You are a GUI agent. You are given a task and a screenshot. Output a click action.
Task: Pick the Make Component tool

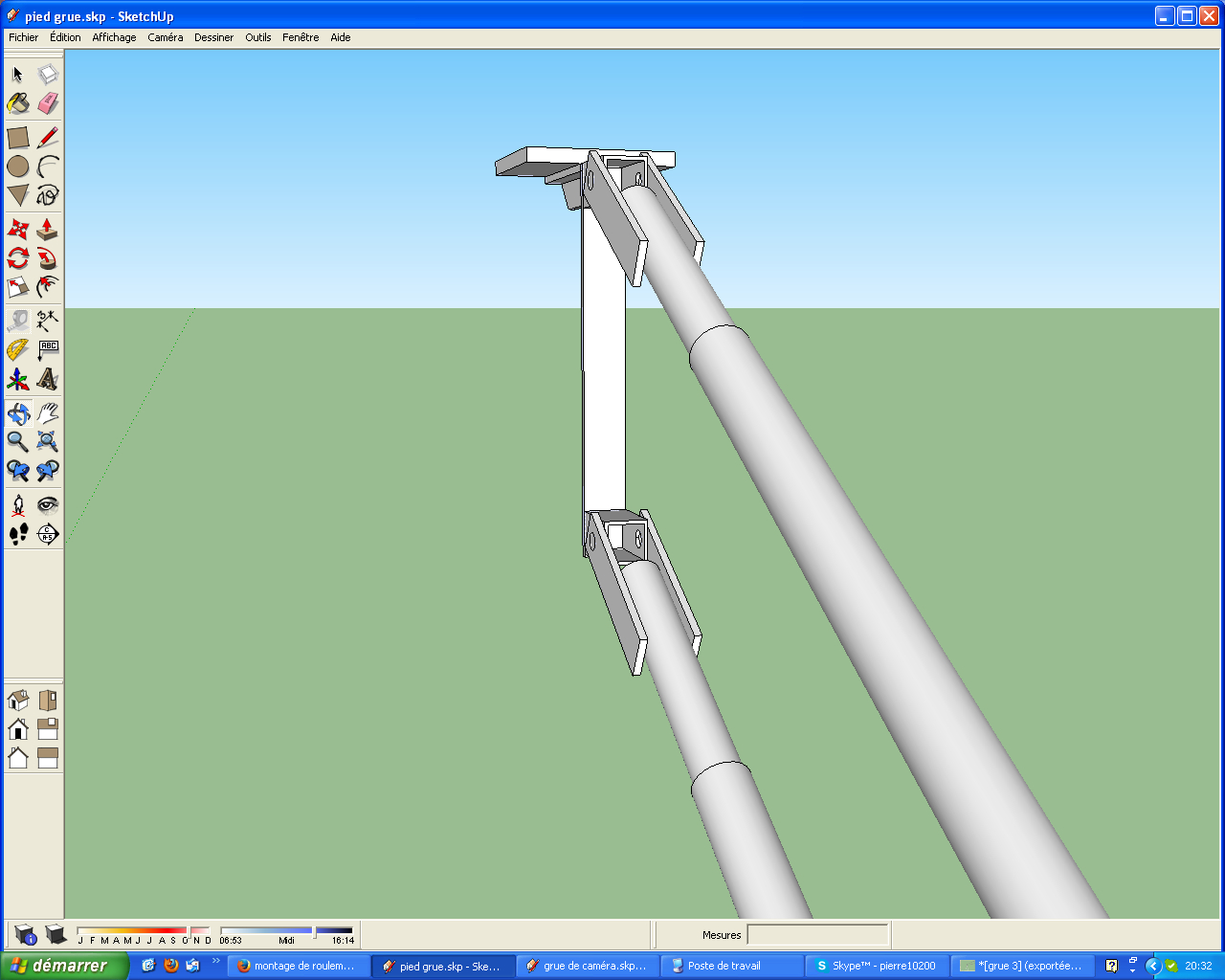(48, 75)
